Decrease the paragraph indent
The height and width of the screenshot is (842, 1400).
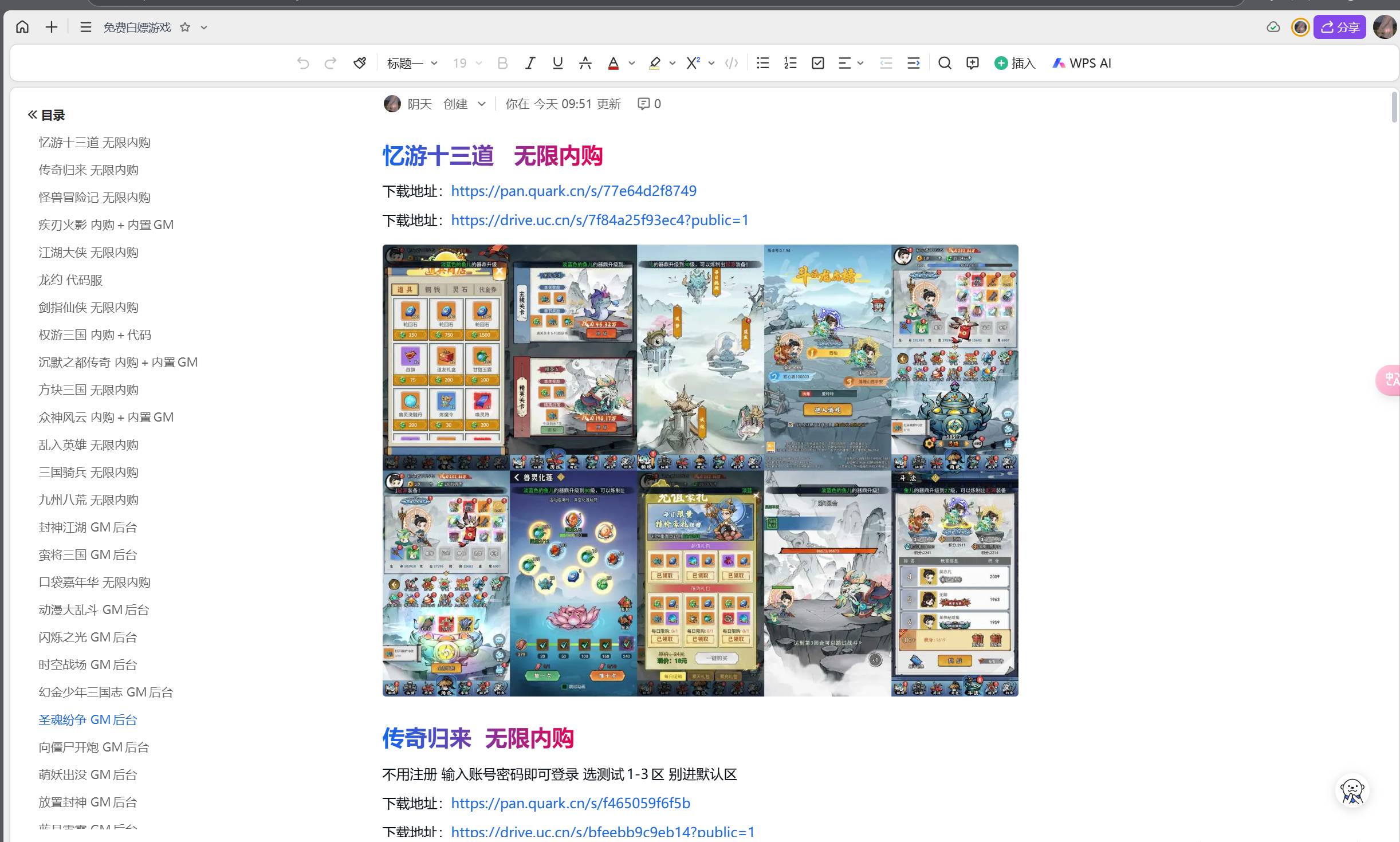(886, 63)
